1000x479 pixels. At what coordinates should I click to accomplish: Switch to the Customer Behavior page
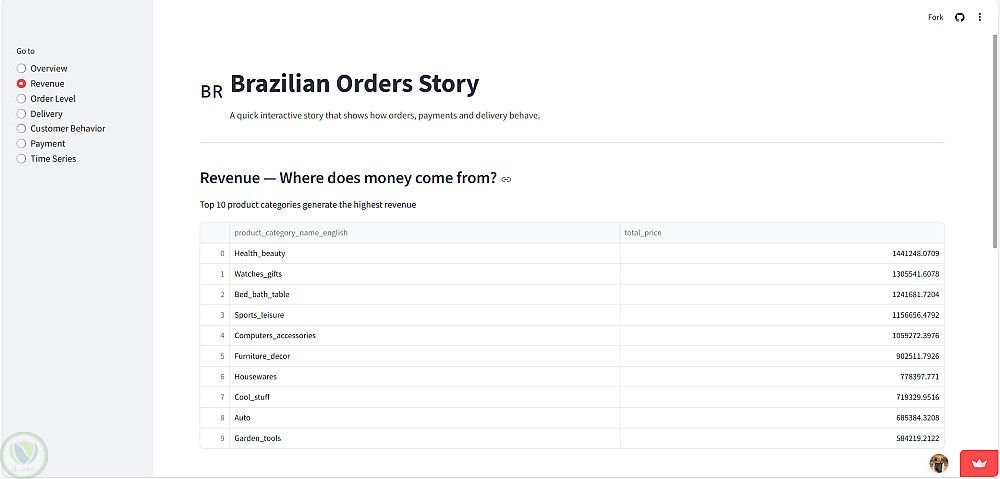[22, 129]
